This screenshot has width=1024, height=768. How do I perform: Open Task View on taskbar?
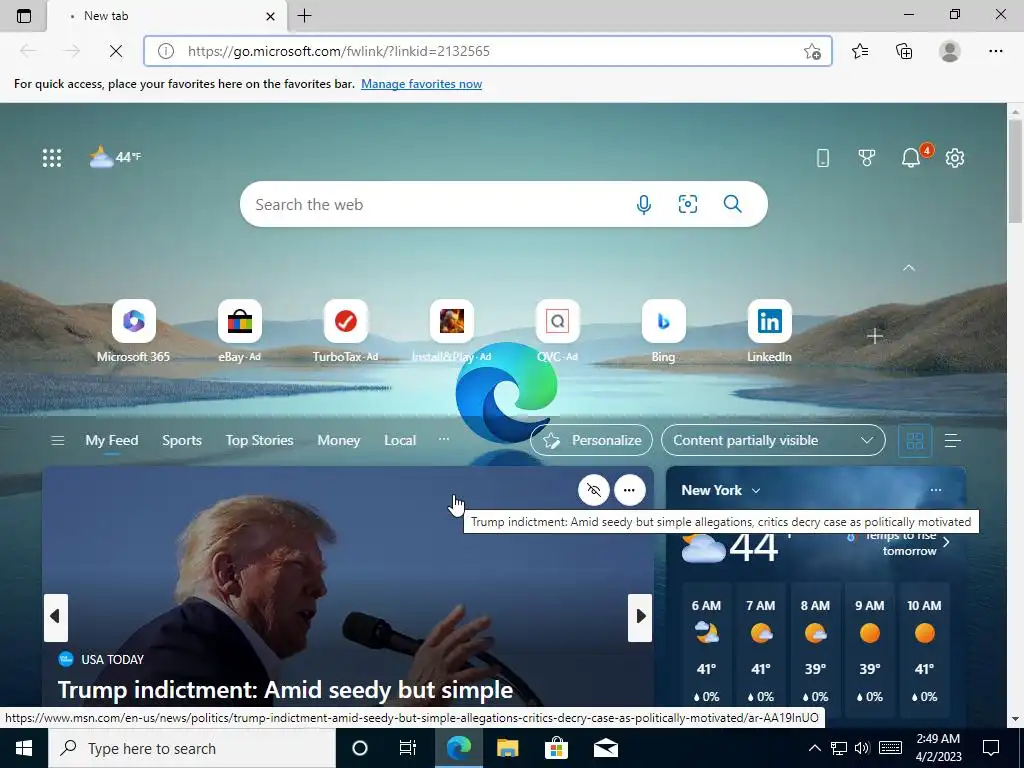tap(408, 748)
